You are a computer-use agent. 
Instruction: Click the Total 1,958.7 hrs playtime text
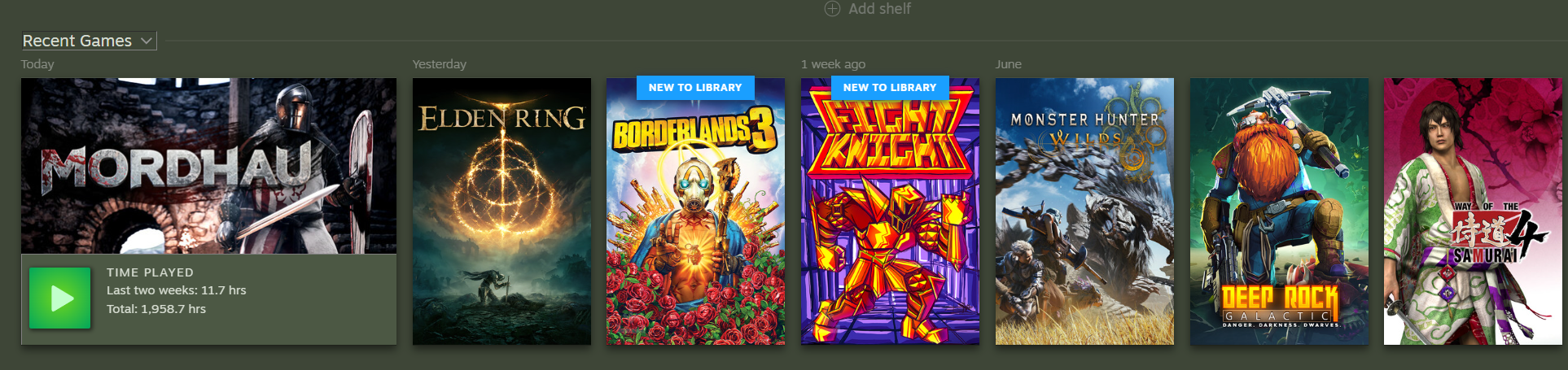(156, 309)
